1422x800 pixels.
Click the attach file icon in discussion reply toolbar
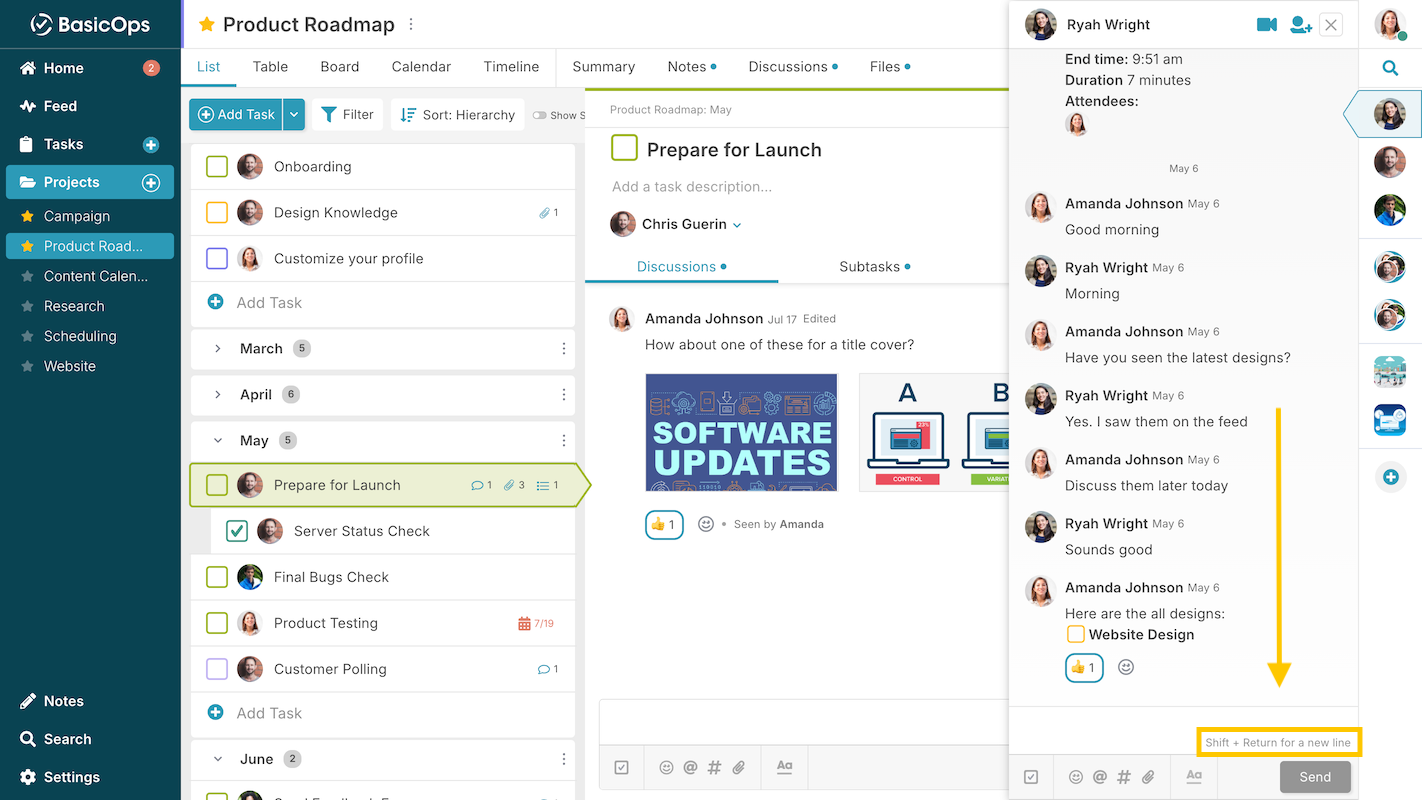738,768
